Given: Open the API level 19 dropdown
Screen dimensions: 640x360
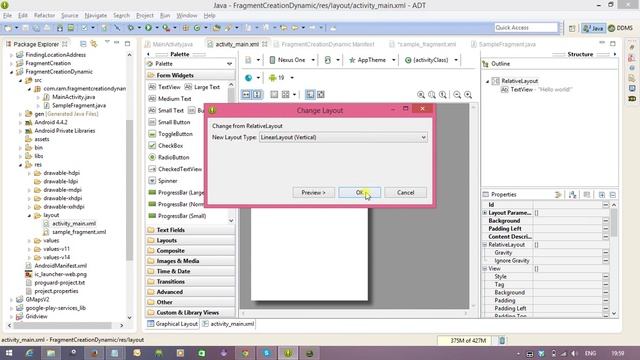Looking at the screenshot, I should click(281, 78).
